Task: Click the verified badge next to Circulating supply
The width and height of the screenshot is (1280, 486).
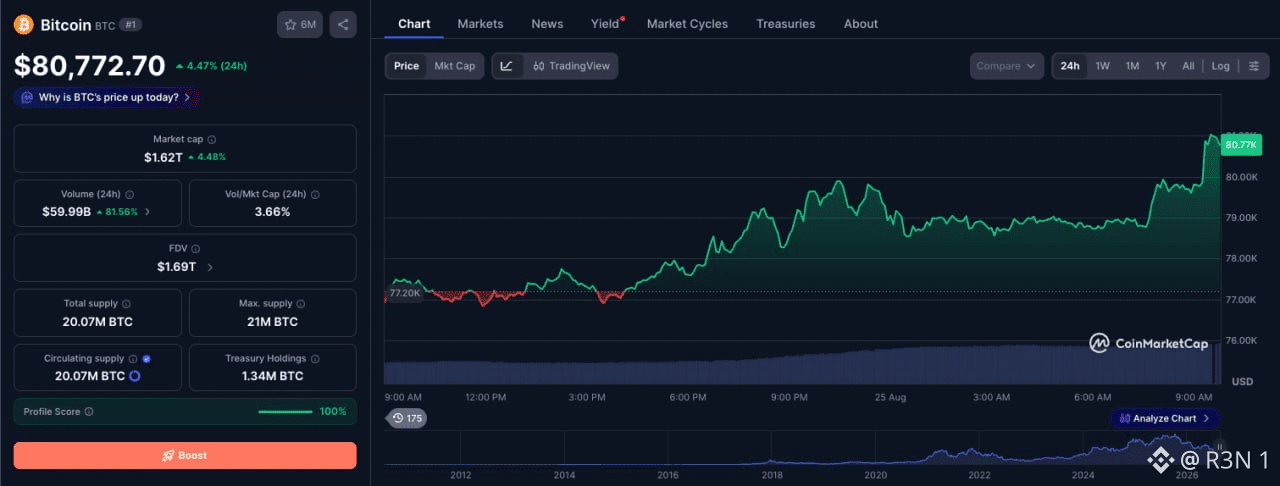Action: (146, 358)
